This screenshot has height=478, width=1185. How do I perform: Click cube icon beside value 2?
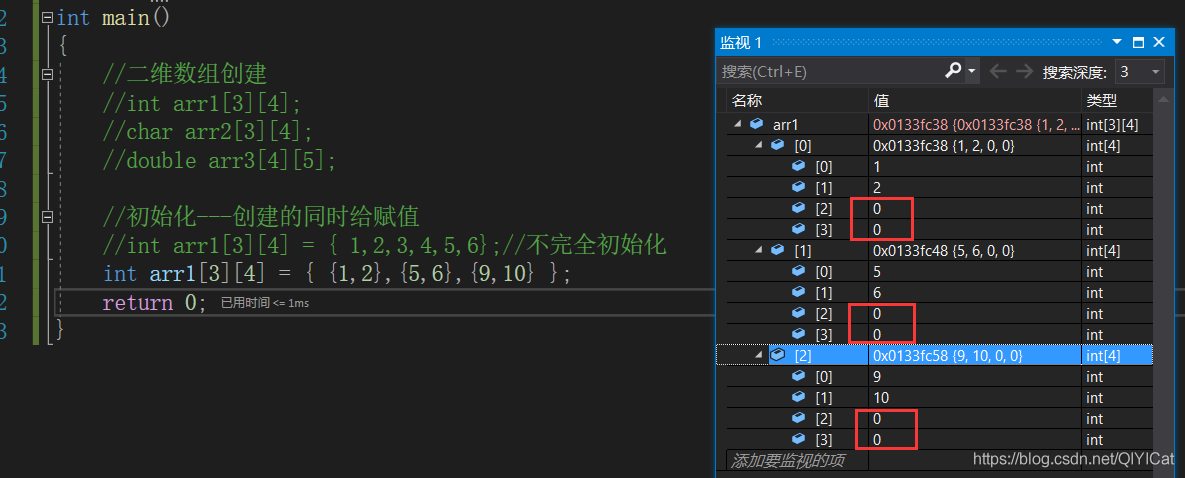pyautogui.click(x=798, y=188)
